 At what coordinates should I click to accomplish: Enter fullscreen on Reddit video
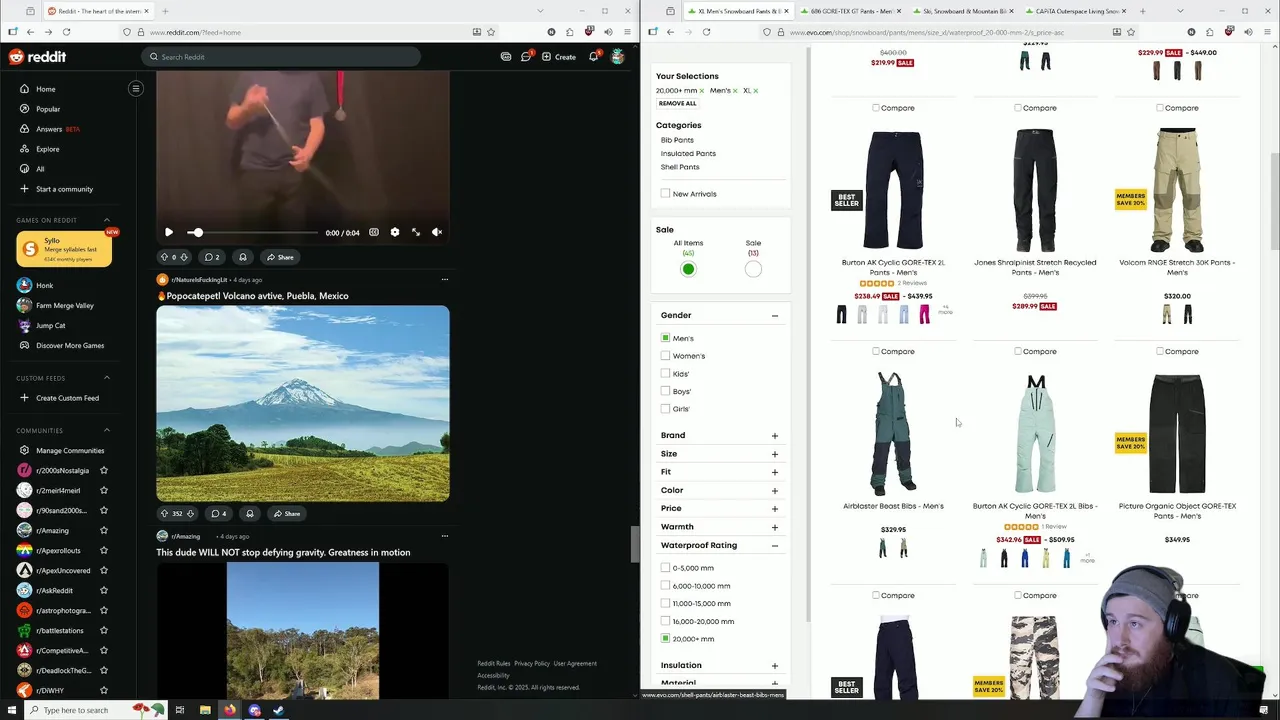[x=416, y=232]
